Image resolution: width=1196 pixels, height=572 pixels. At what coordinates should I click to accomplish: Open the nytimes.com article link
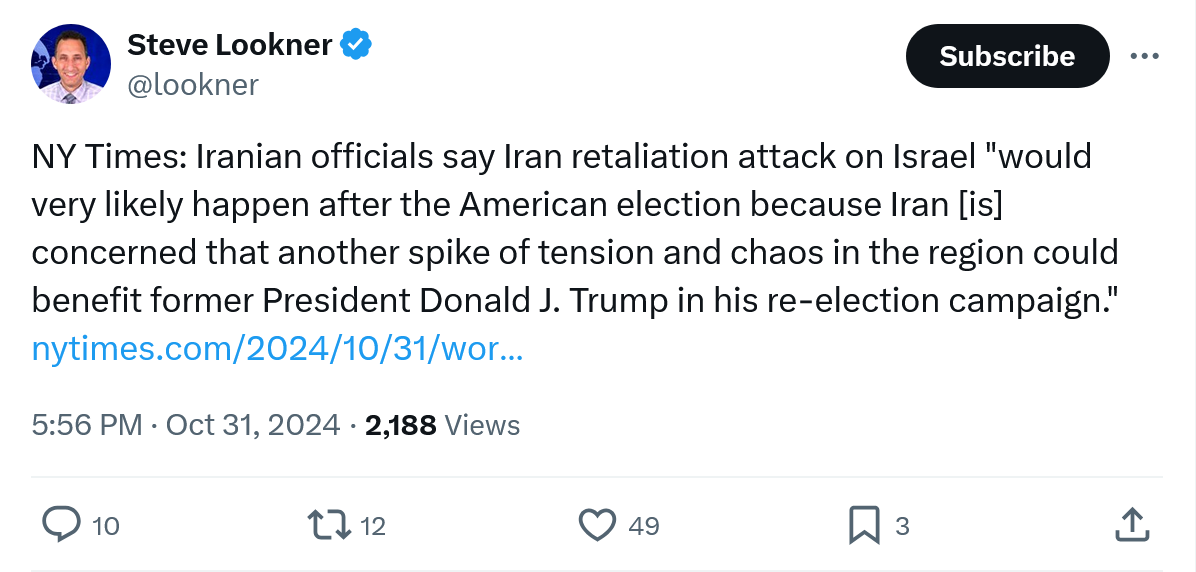(x=277, y=349)
